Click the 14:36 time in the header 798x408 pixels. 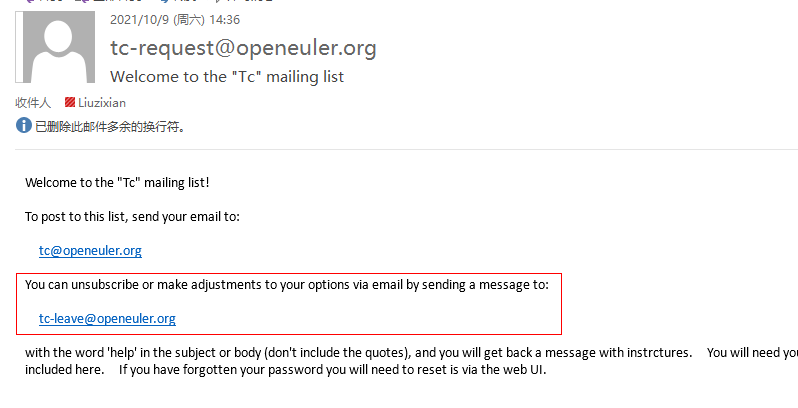coord(225,19)
